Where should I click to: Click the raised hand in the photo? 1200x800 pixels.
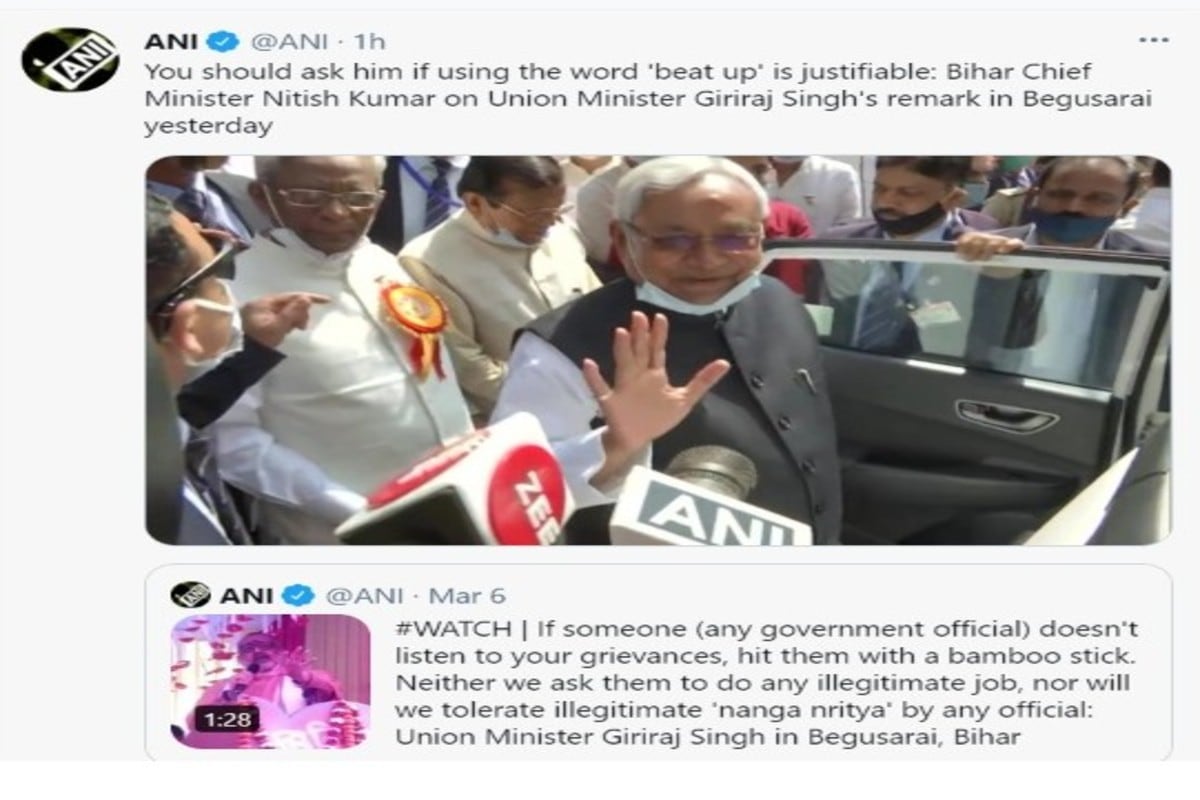[648, 388]
